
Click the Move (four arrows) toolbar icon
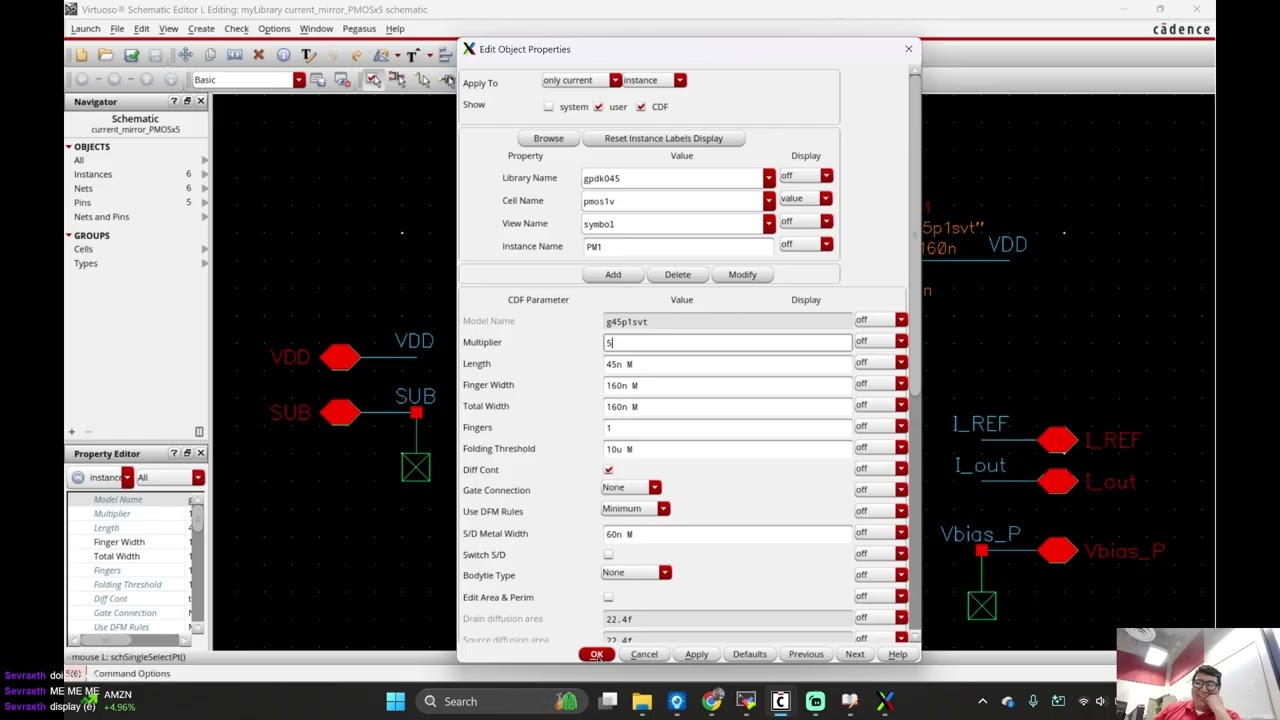coord(185,55)
